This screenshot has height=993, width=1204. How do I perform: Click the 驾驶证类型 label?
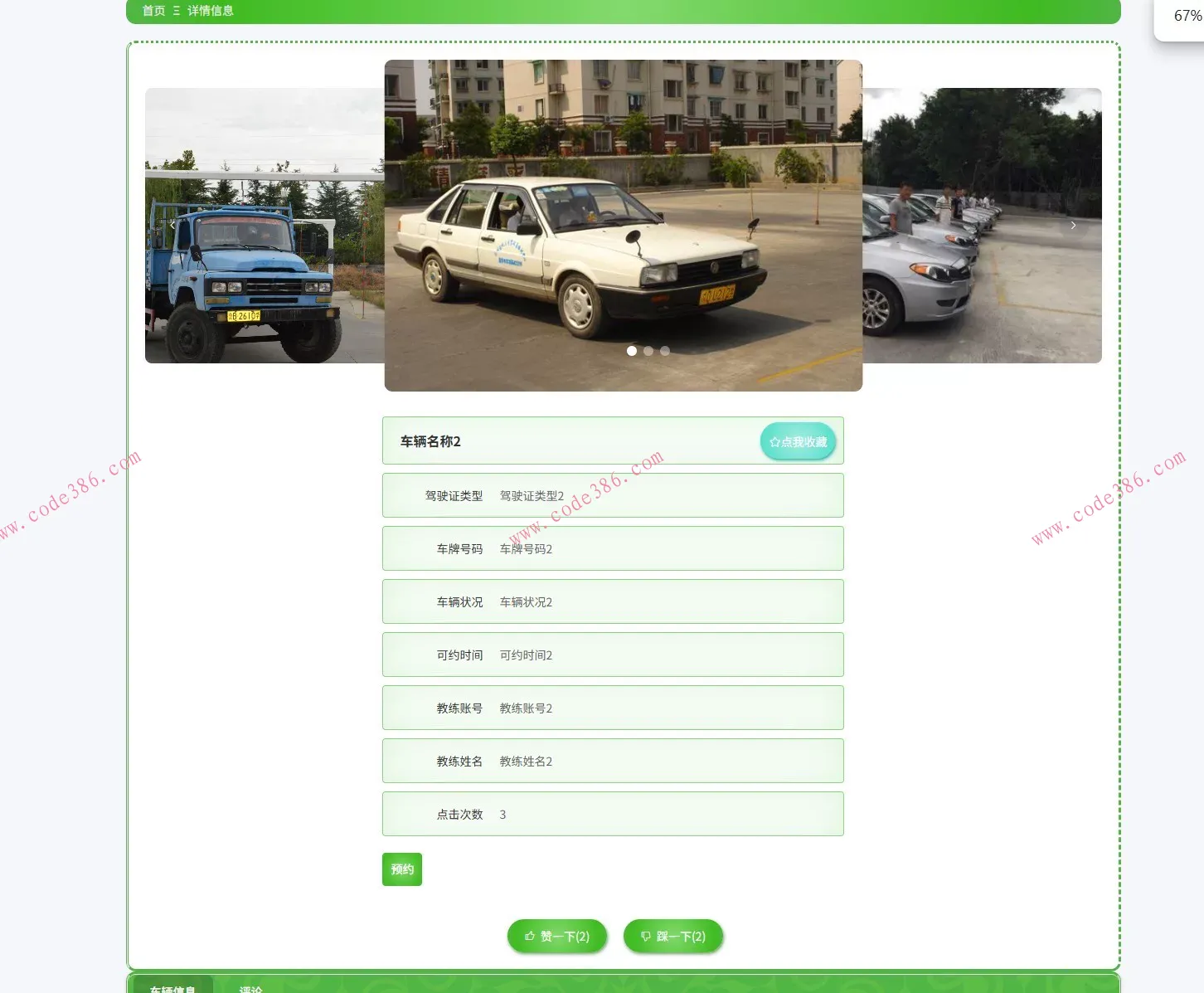pyautogui.click(x=454, y=496)
